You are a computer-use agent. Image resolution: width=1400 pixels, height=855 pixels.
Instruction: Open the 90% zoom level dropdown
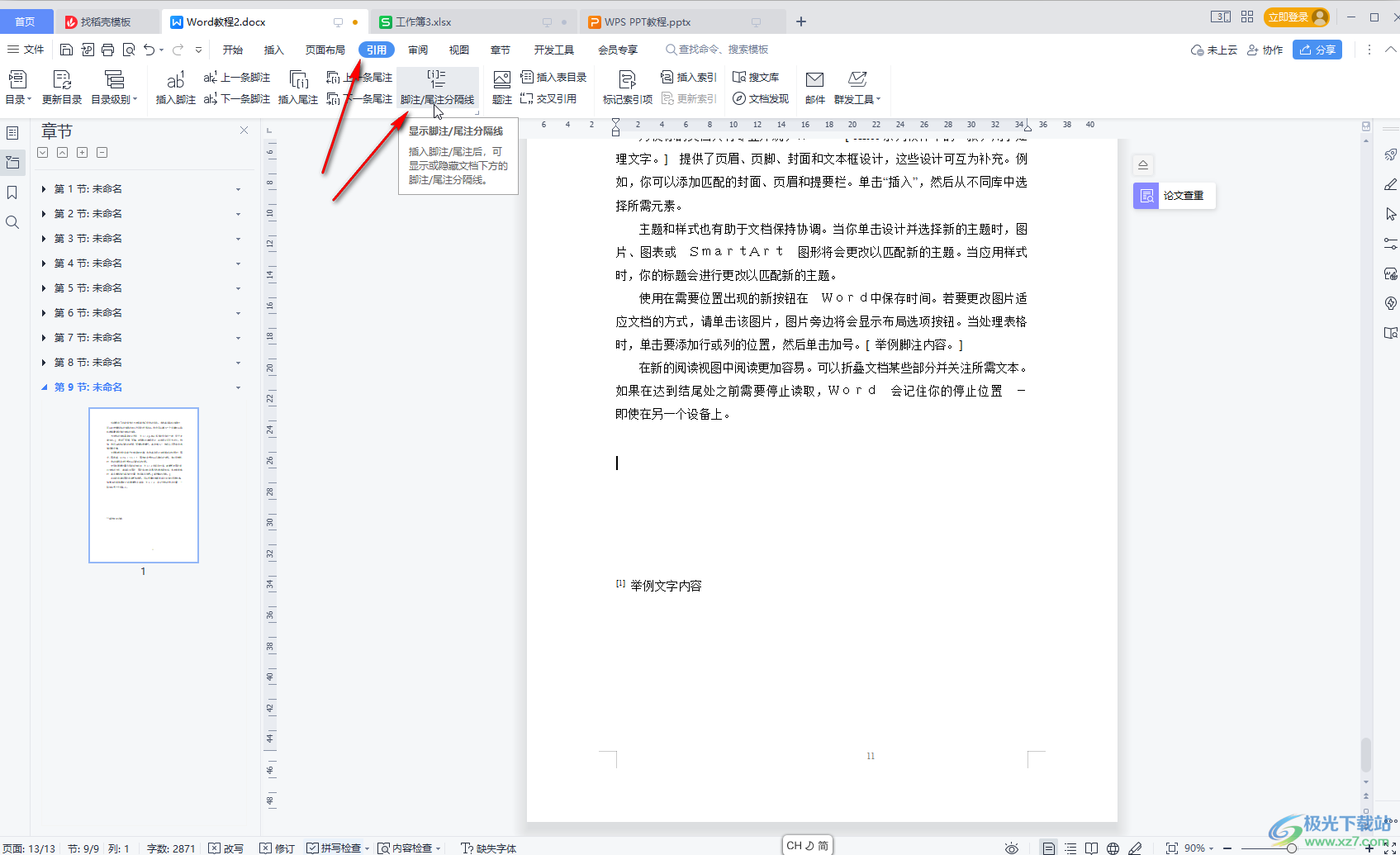tap(1199, 848)
